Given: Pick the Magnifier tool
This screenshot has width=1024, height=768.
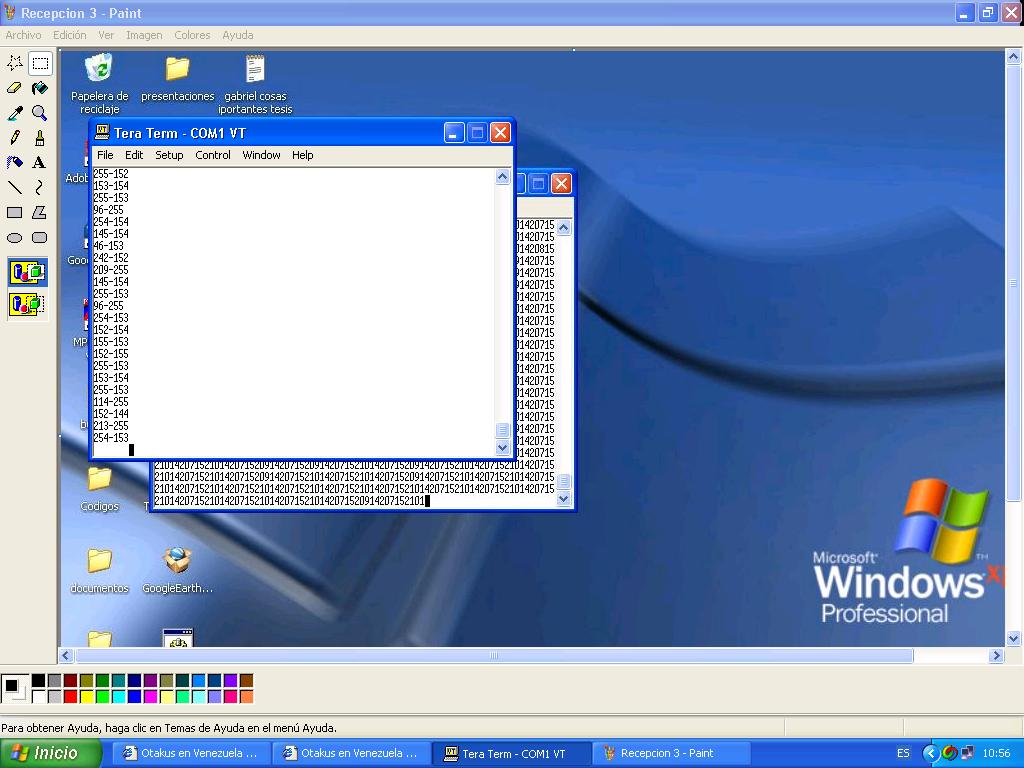Looking at the screenshot, I should tap(39, 113).
